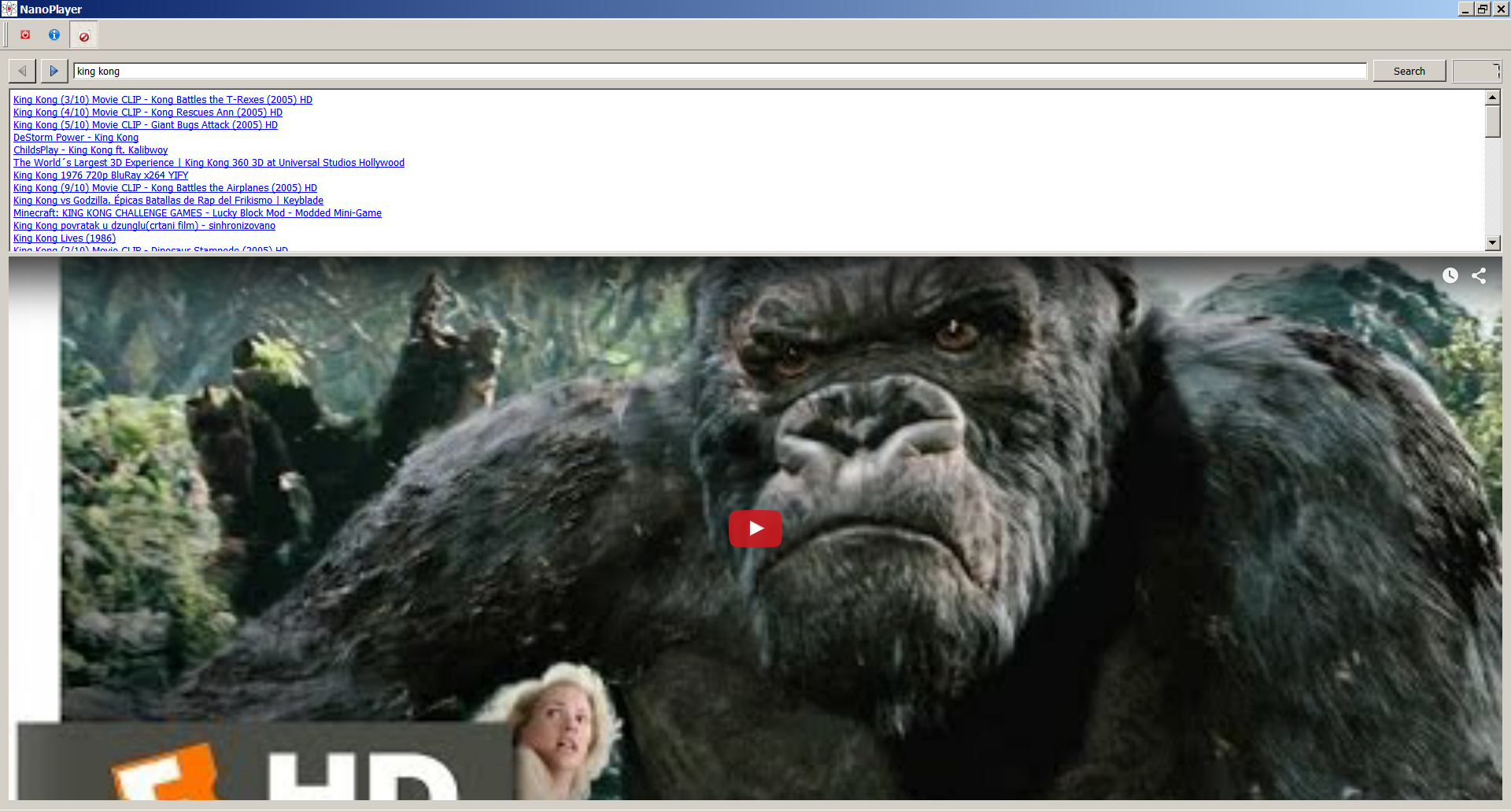The height and width of the screenshot is (812, 1511).
Task: Close the NanoPlayer window
Action: pyautogui.click(x=1500, y=9)
